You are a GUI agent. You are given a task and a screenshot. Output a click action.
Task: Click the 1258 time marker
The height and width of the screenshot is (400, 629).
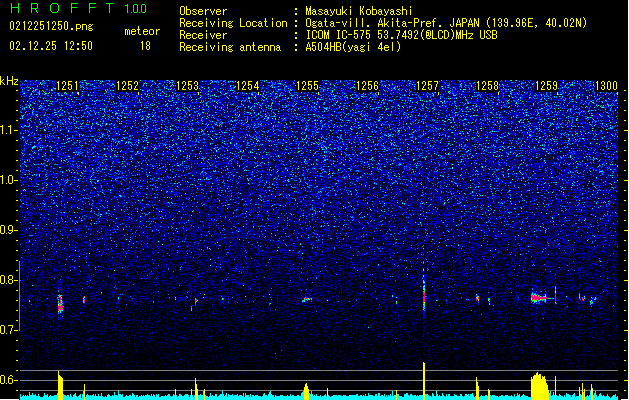[x=487, y=86]
